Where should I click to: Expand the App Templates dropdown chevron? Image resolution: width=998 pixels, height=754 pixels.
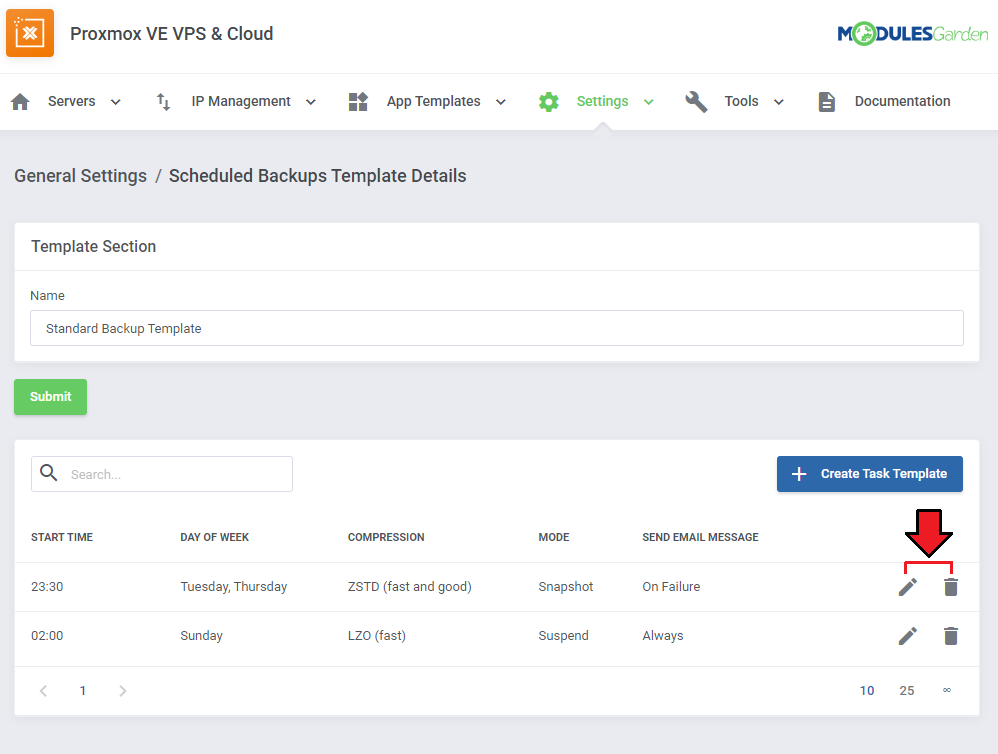tap(501, 102)
